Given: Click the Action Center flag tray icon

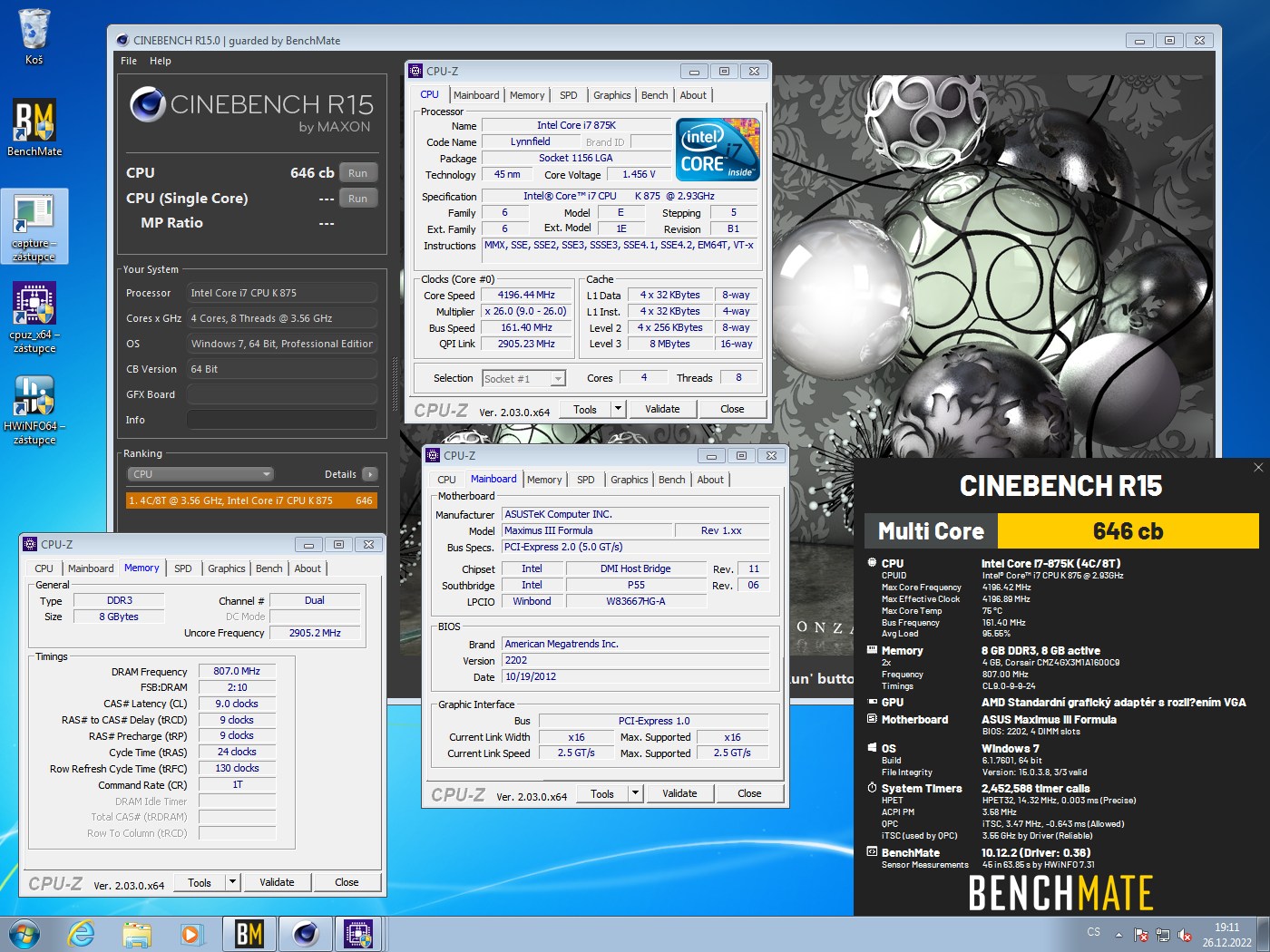Looking at the screenshot, I should point(1141,934).
